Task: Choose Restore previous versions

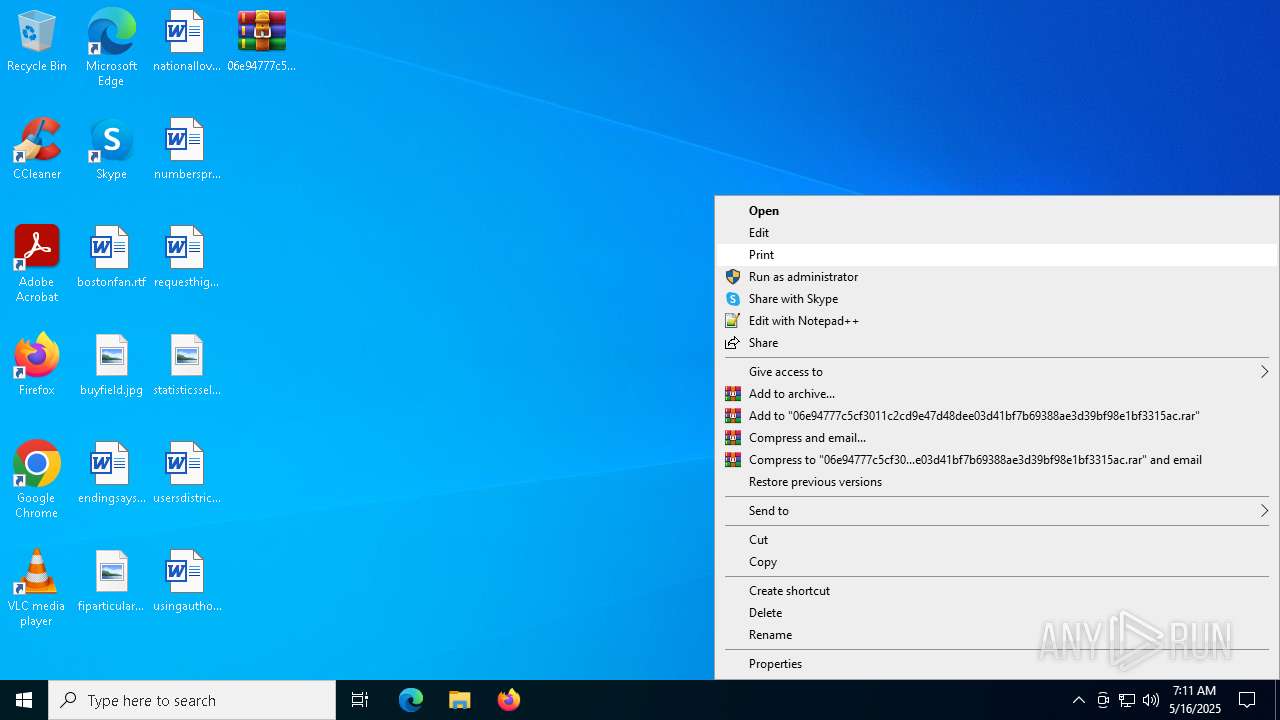Action: (x=997, y=482)
